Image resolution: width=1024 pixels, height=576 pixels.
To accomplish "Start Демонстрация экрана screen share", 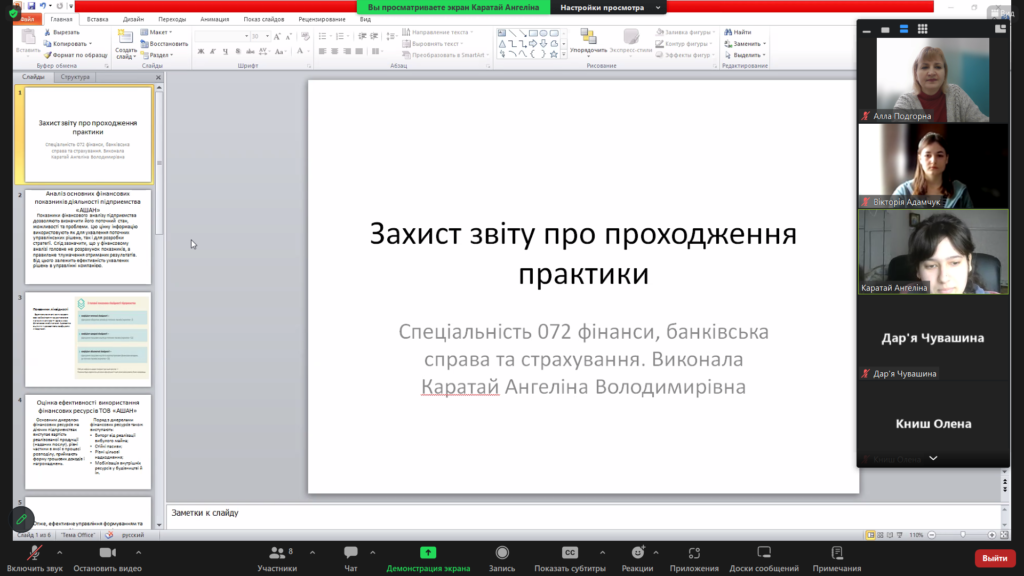I will point(428,559).
